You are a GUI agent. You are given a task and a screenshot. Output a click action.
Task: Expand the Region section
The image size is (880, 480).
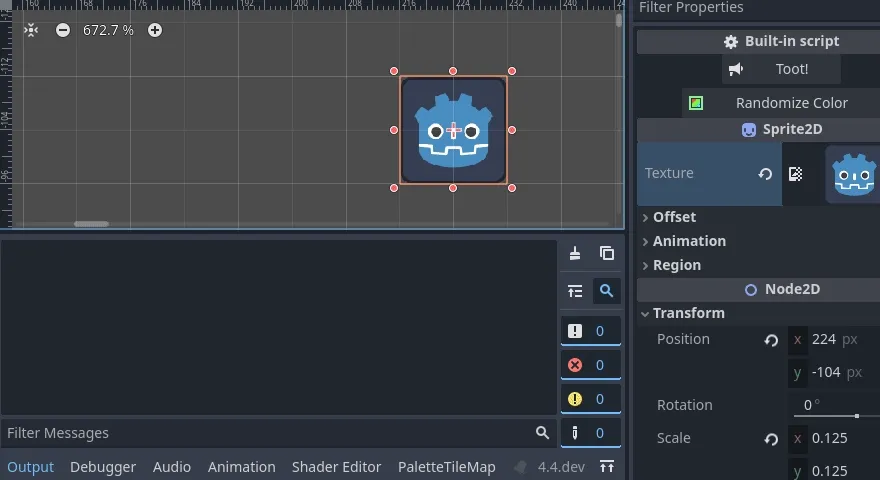point(676,265)
